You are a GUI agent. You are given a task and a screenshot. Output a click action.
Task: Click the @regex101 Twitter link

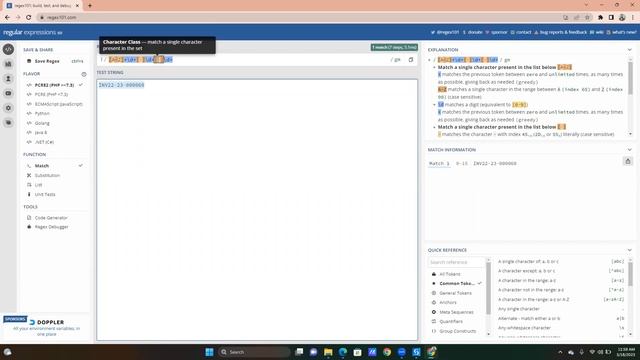tap(445, 32)
